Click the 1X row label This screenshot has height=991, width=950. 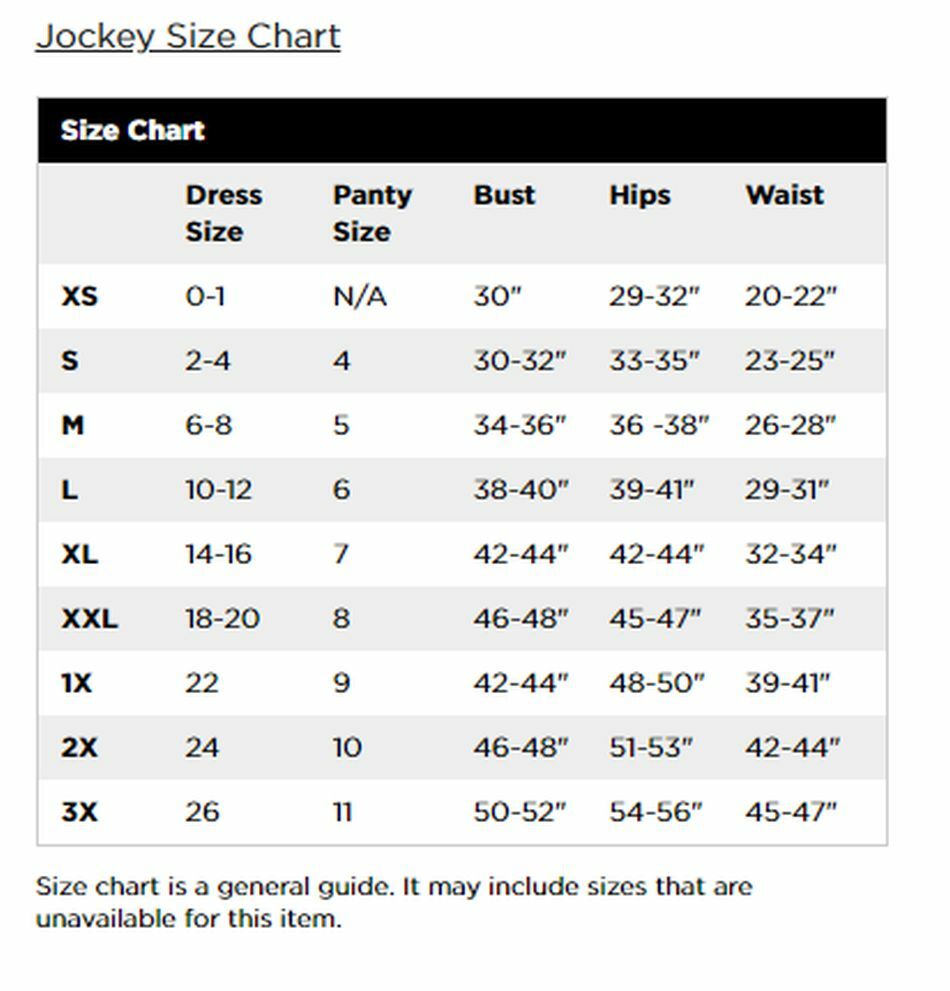click(x=76, y=683)
